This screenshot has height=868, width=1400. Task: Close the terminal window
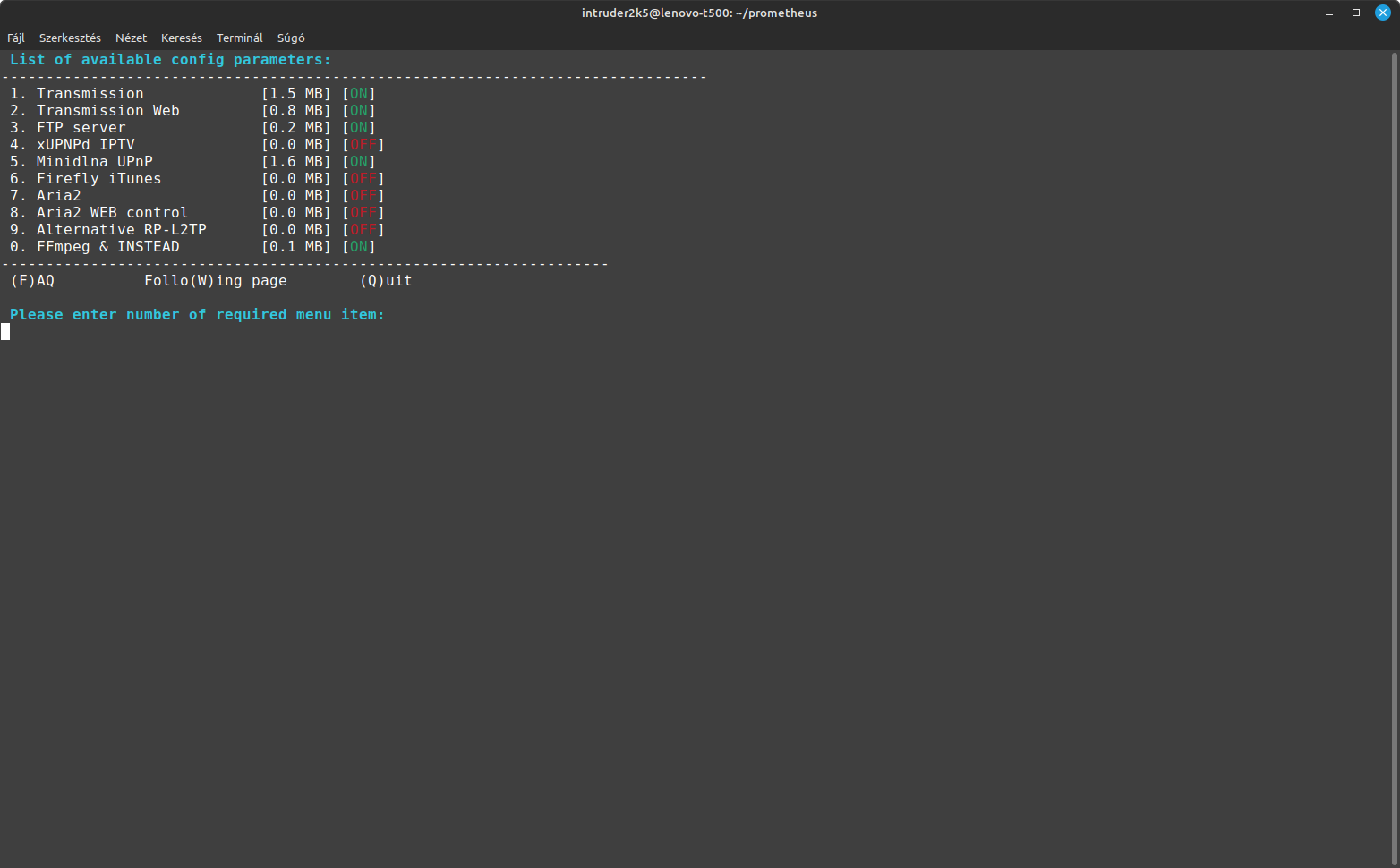coord(1383,13)
